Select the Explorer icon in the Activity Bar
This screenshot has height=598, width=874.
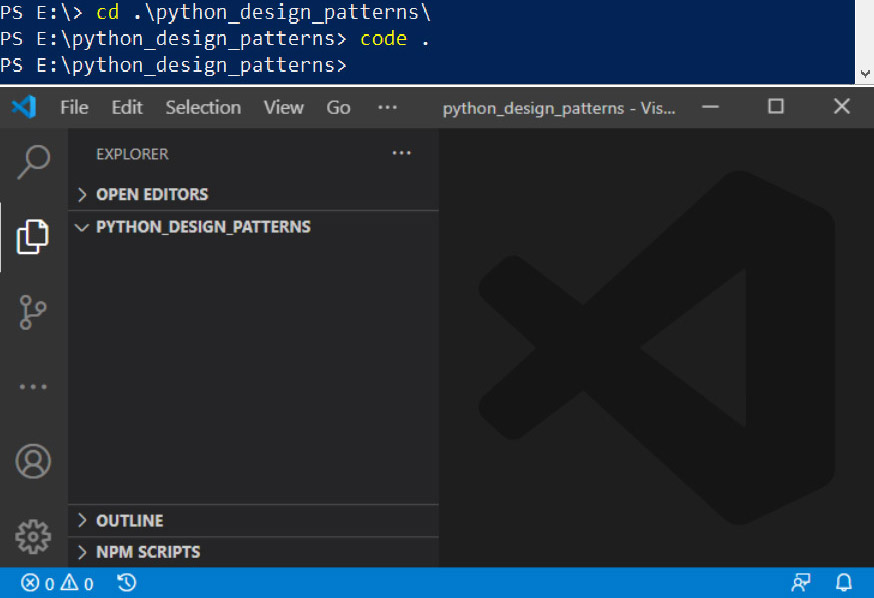tap(32, 237)
